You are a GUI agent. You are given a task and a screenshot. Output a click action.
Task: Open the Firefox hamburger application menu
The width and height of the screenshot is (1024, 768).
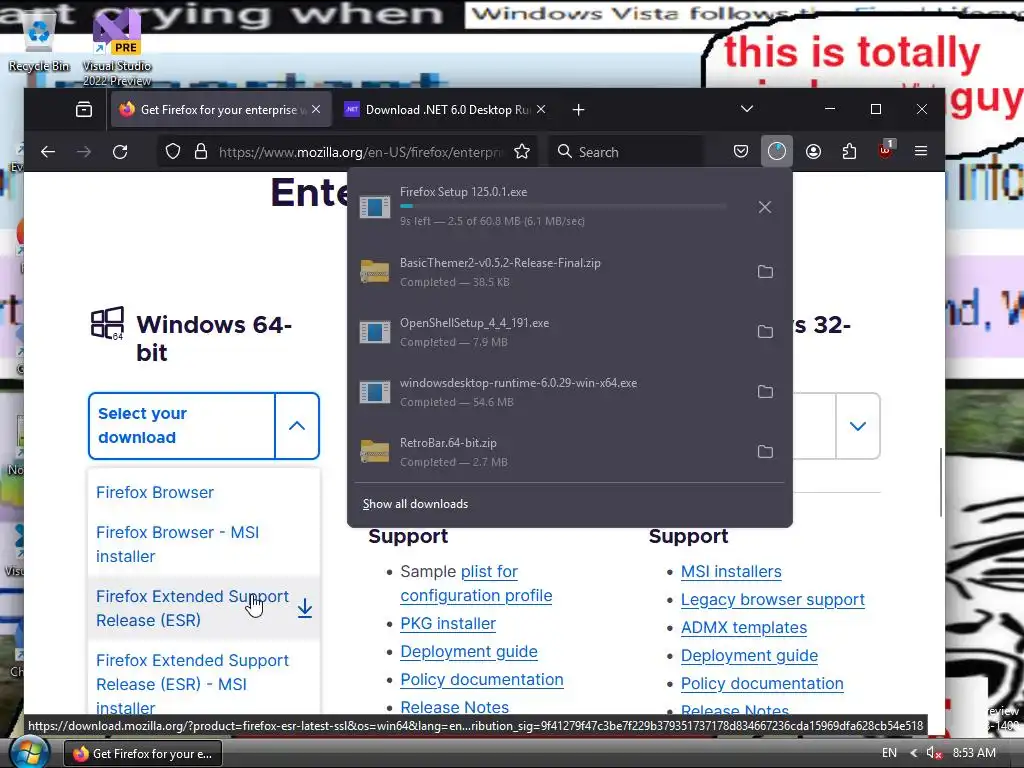(921, 152)
